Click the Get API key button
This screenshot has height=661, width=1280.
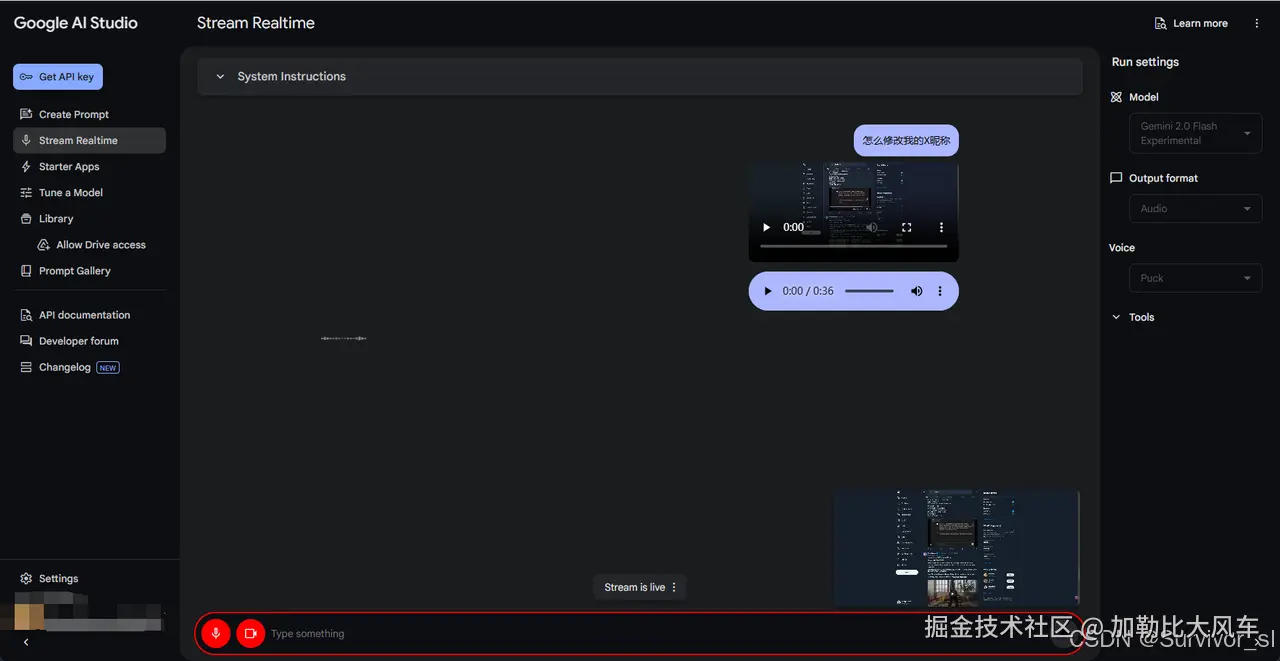58,77
